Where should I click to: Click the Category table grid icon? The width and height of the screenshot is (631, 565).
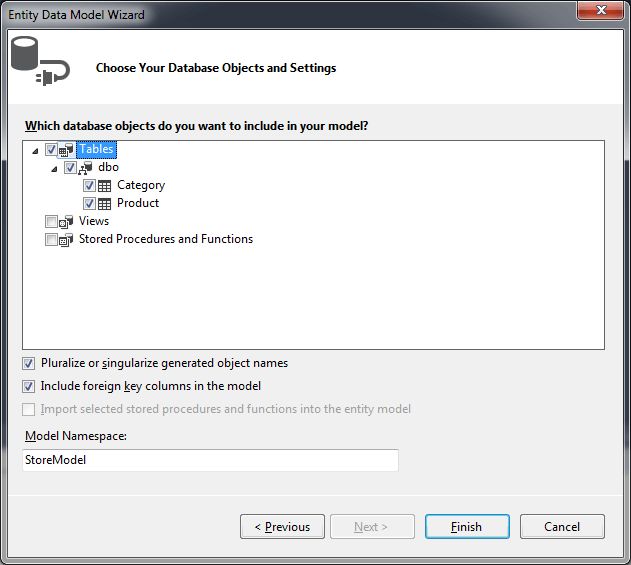pyautogui.click(x=105, y=186)
